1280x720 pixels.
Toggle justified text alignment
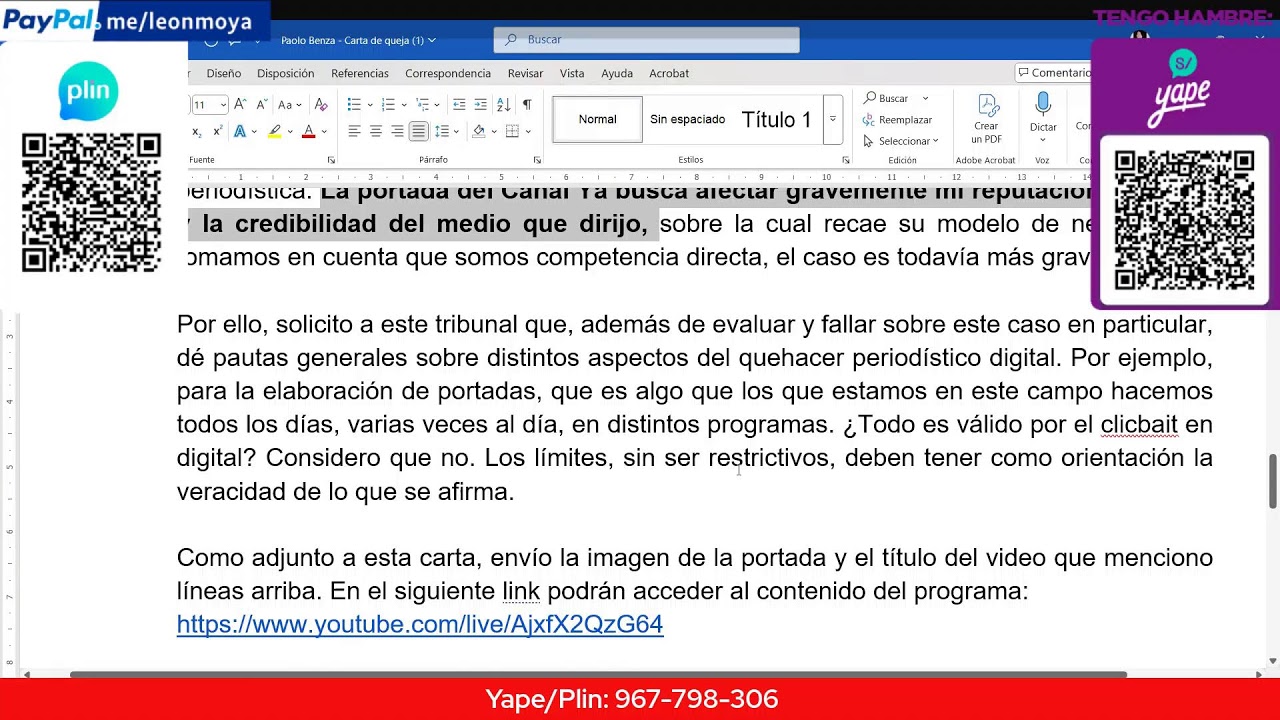point(418,132)
